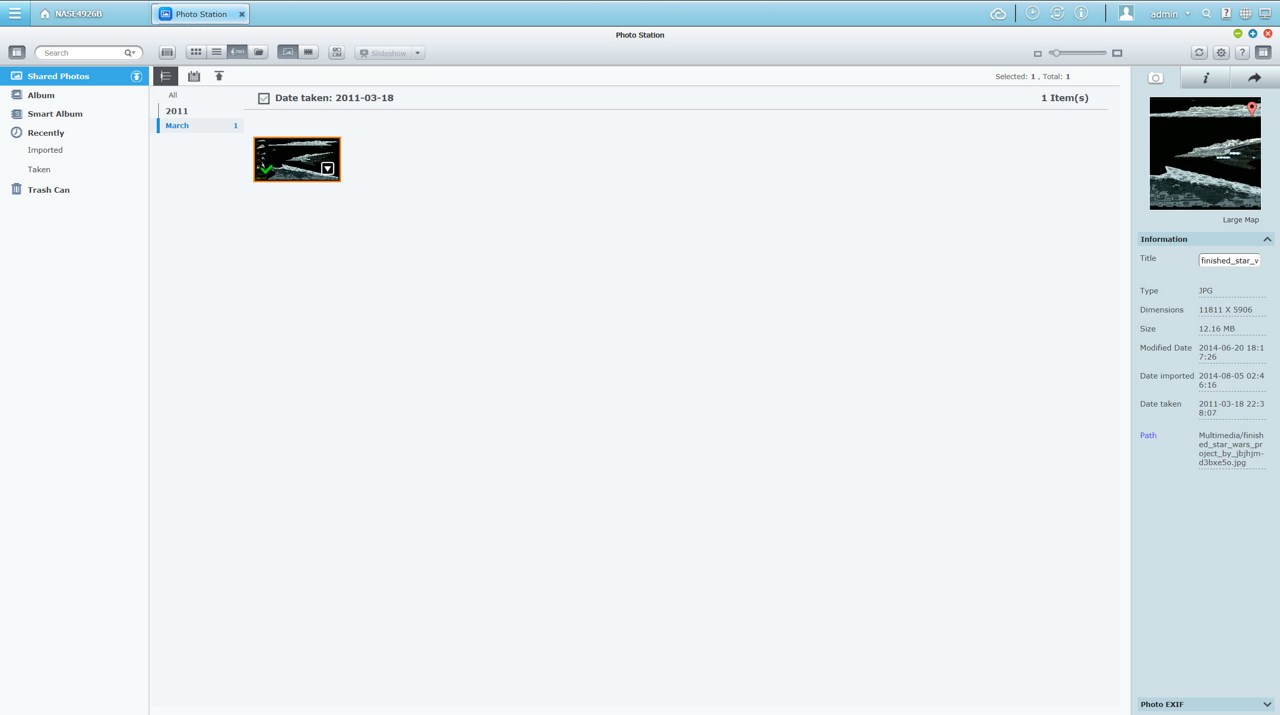Open Photo Station help question mark

click(x=1242, y=52)
